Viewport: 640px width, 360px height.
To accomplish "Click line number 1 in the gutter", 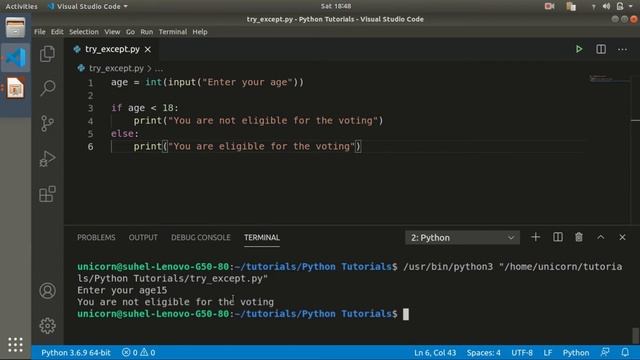I will [90, 83].
